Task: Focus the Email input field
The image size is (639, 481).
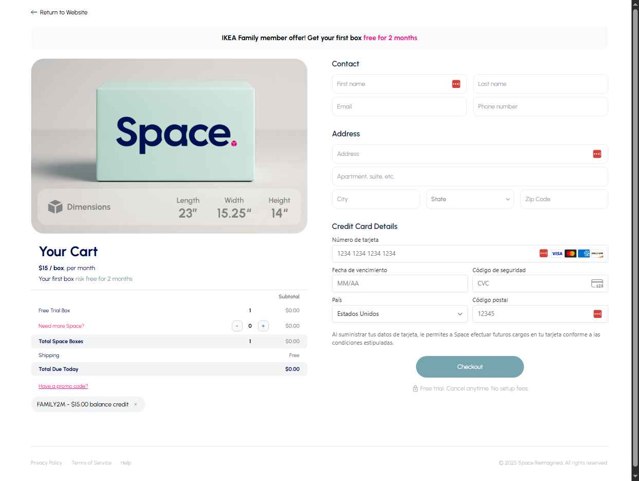Action: coord(399,106)
